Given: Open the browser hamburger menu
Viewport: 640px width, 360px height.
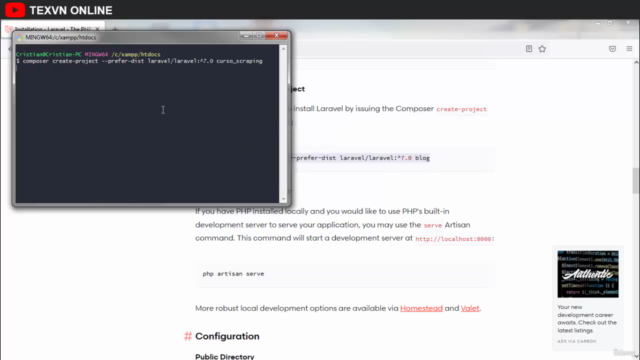Looking at the screenshot, I should coord(629,49).
